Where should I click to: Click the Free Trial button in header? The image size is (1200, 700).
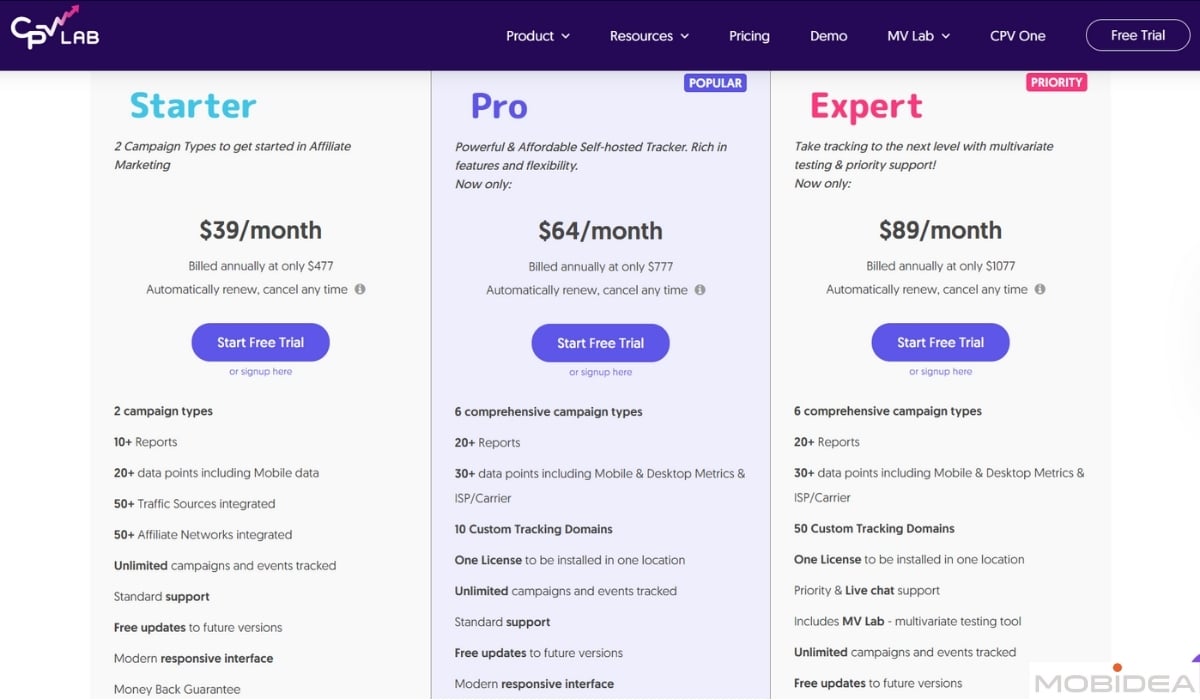(1138, 35)
